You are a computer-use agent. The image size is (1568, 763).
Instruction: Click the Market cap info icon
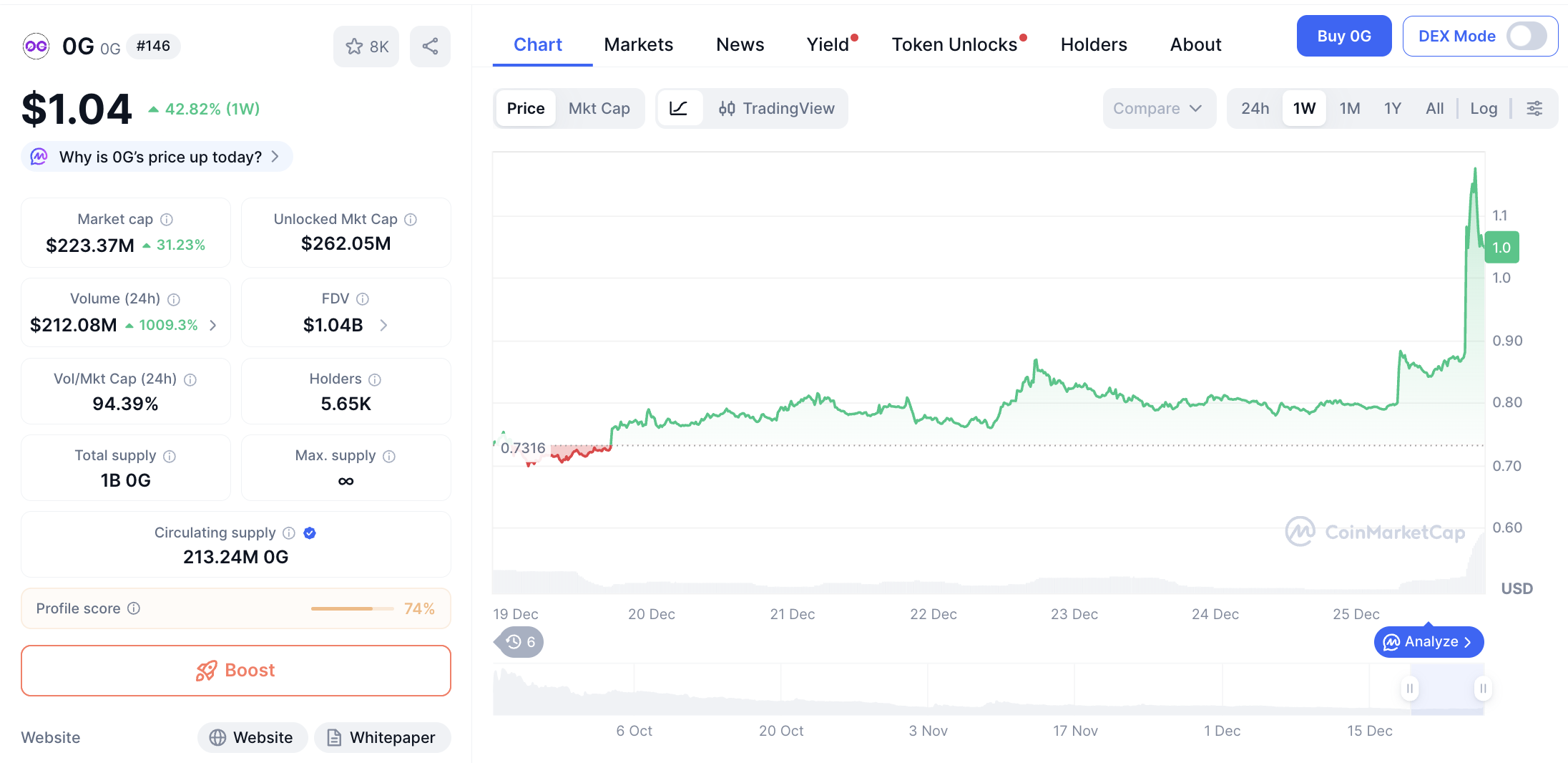167,220
